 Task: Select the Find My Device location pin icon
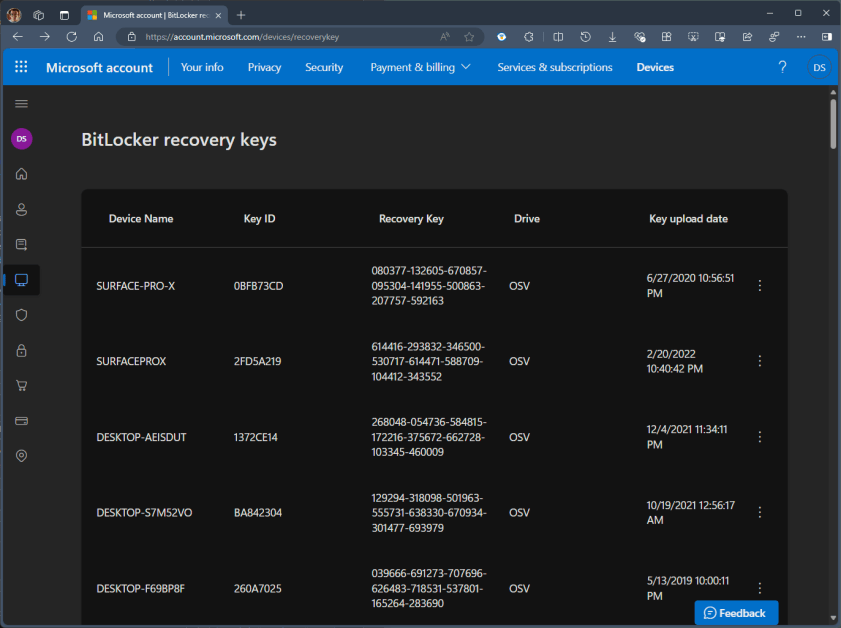tap(21, 455)
